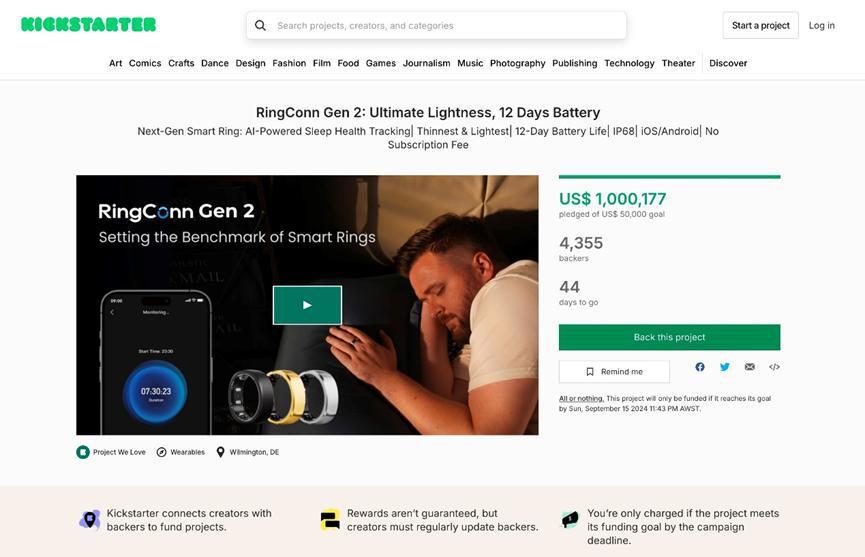This screenshot has width=865, height=557.
Task: Share project by email envelope icon
Action: [x=750, y=367]
